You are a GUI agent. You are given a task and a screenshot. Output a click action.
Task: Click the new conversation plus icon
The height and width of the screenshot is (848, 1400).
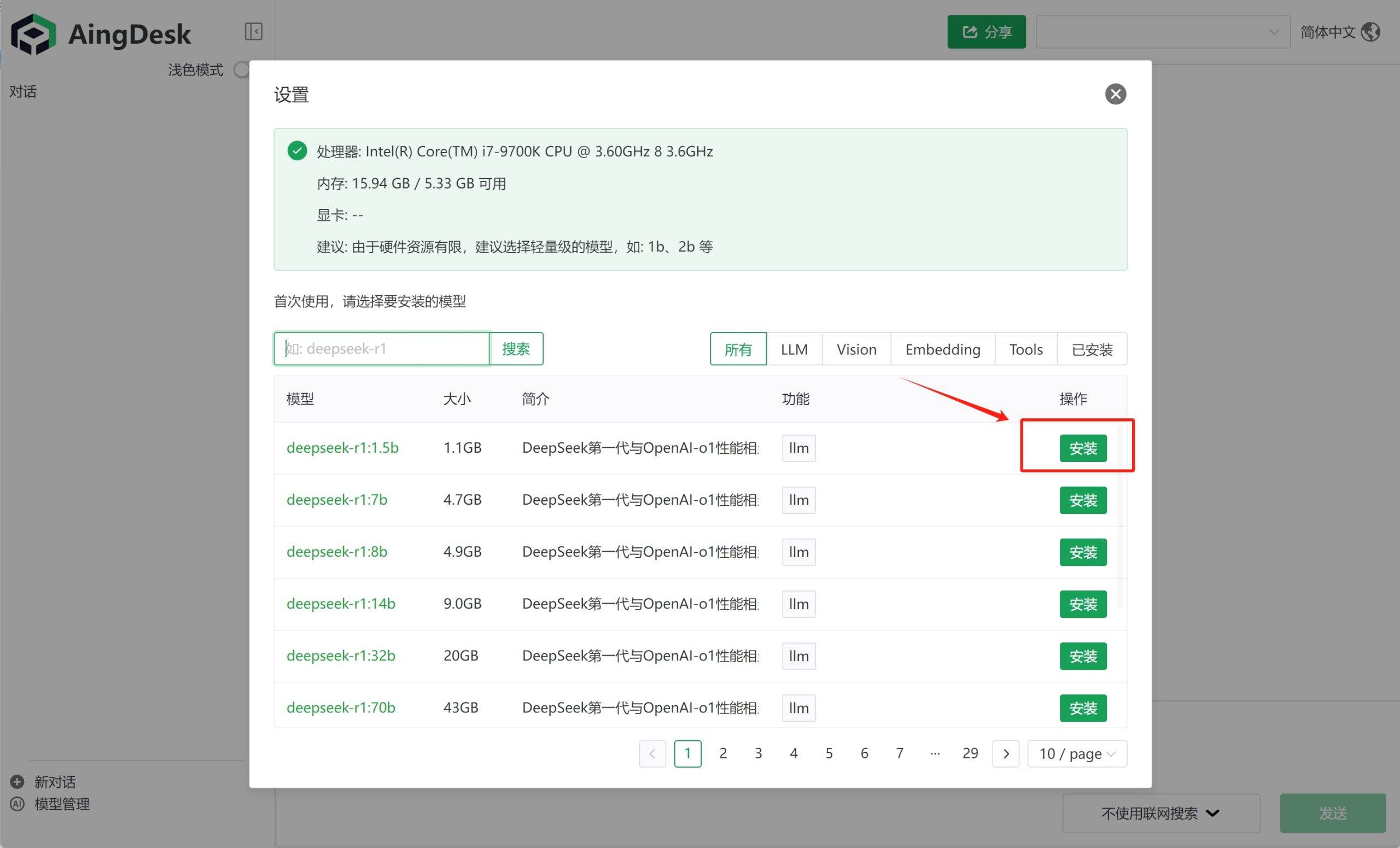tap(17, 781)
